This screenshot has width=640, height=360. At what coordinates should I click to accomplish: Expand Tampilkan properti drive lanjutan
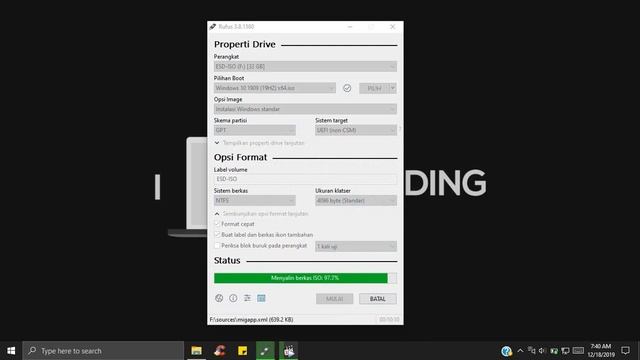click(260, 143)
